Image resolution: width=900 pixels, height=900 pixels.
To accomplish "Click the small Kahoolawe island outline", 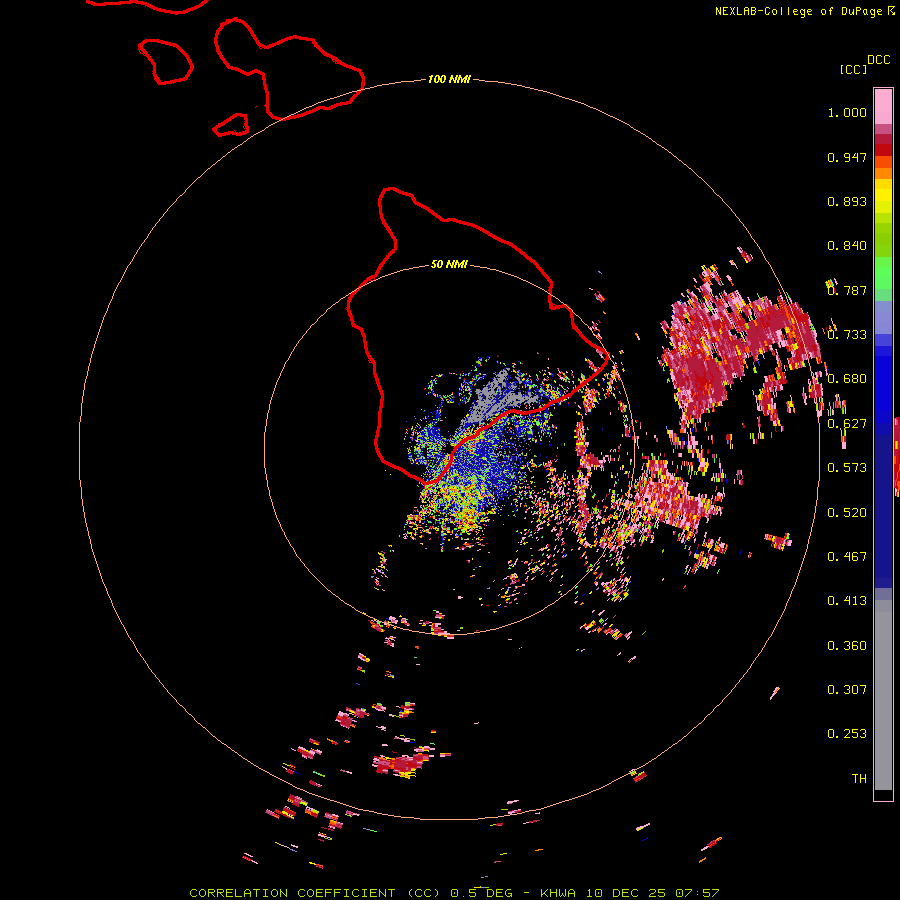I will pyautogui.click(x=231, y=125).
